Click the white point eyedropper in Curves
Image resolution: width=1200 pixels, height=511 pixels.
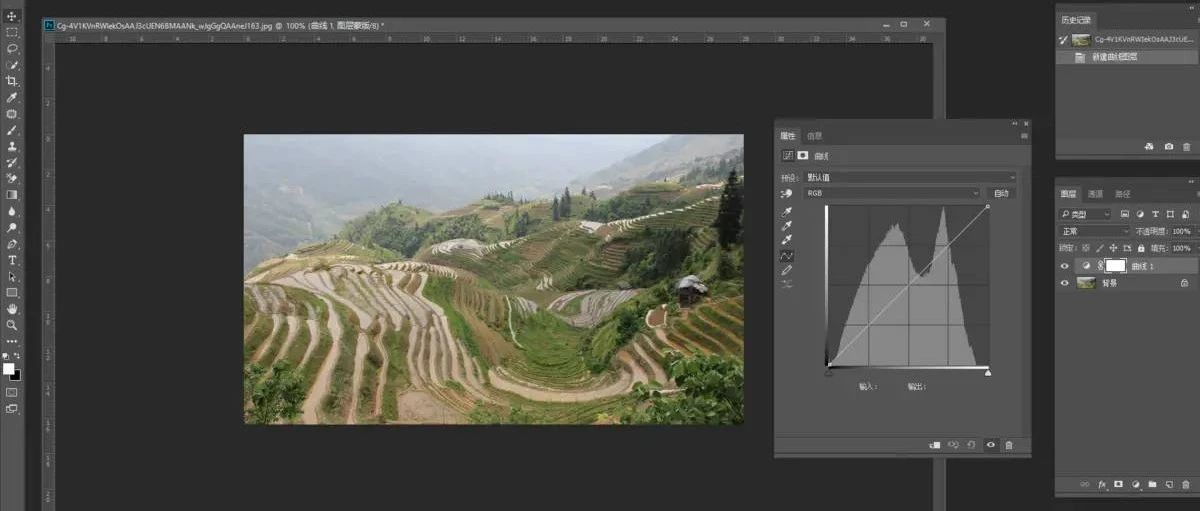[787, 240]
